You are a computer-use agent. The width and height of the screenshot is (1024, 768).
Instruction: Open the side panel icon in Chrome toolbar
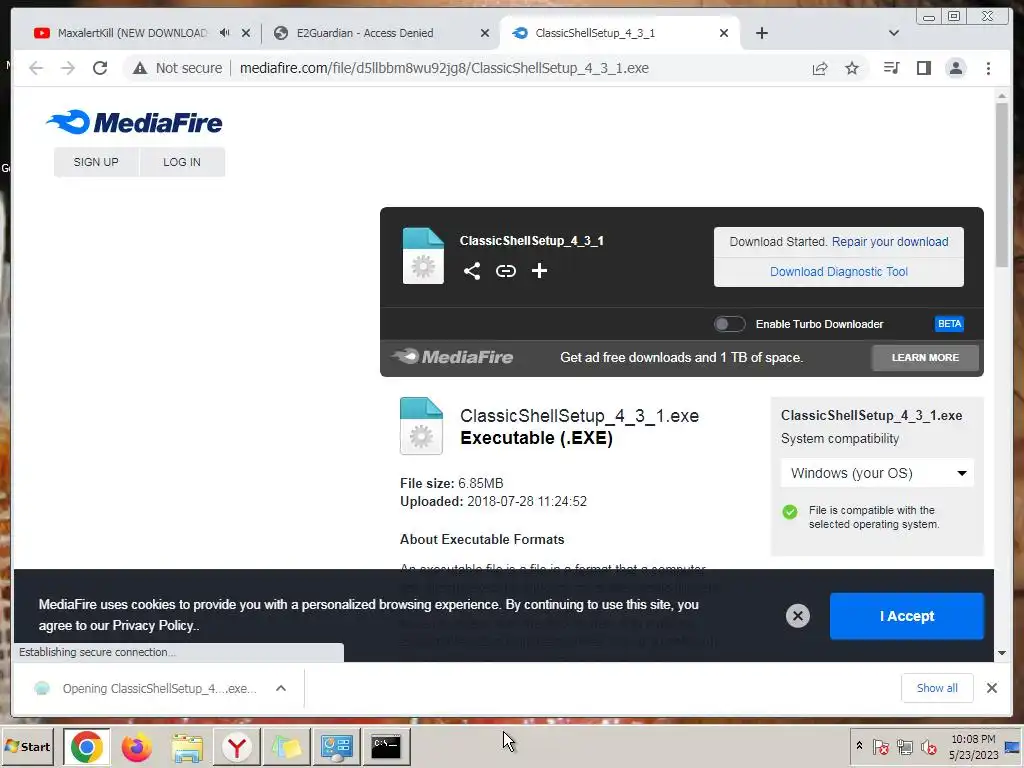pyautogui.click(x=923, y=68)
